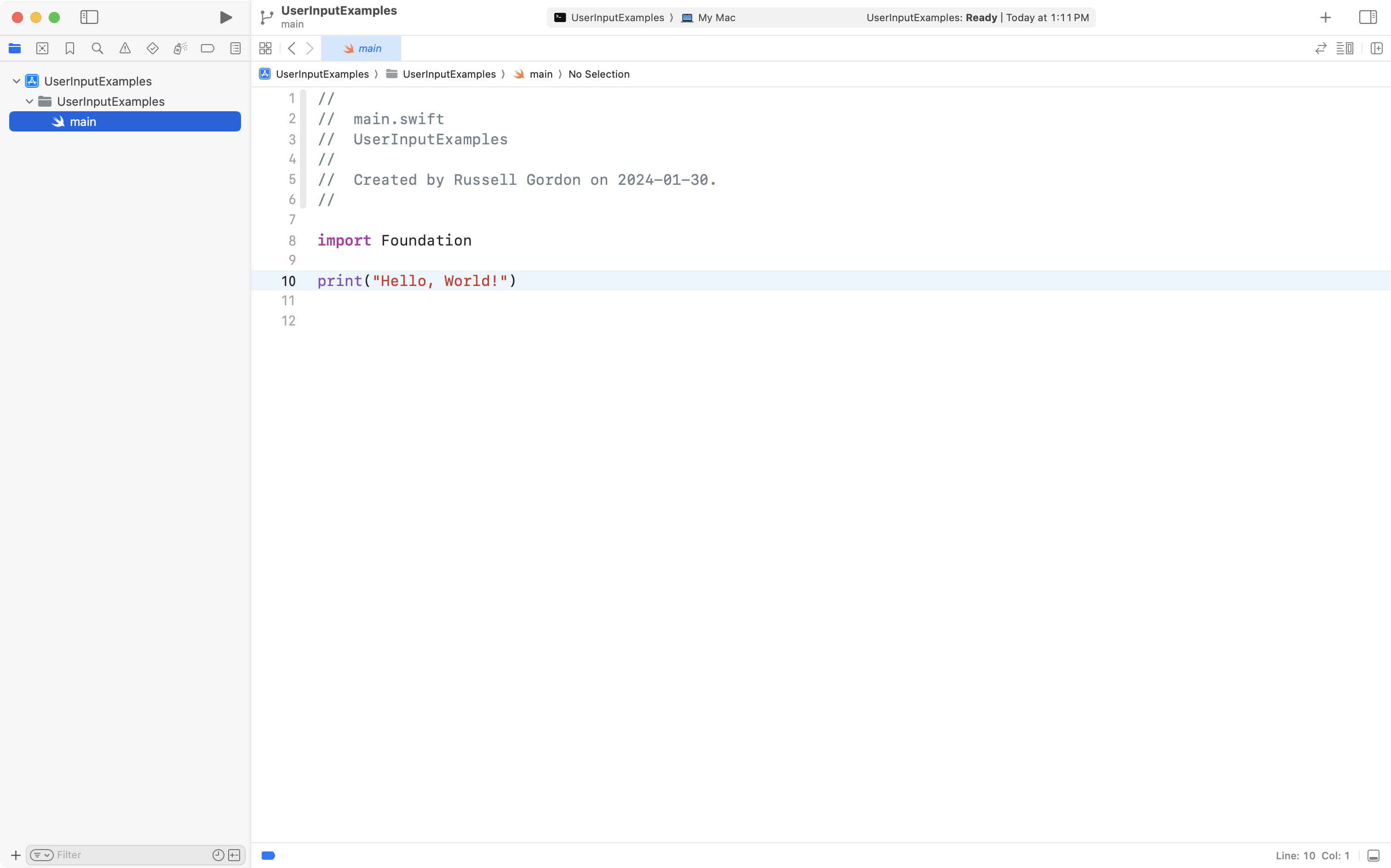Open the Source Control navigator
Image resolution: width=1391 pixels, height=868 pixels.
pos(42,48)
